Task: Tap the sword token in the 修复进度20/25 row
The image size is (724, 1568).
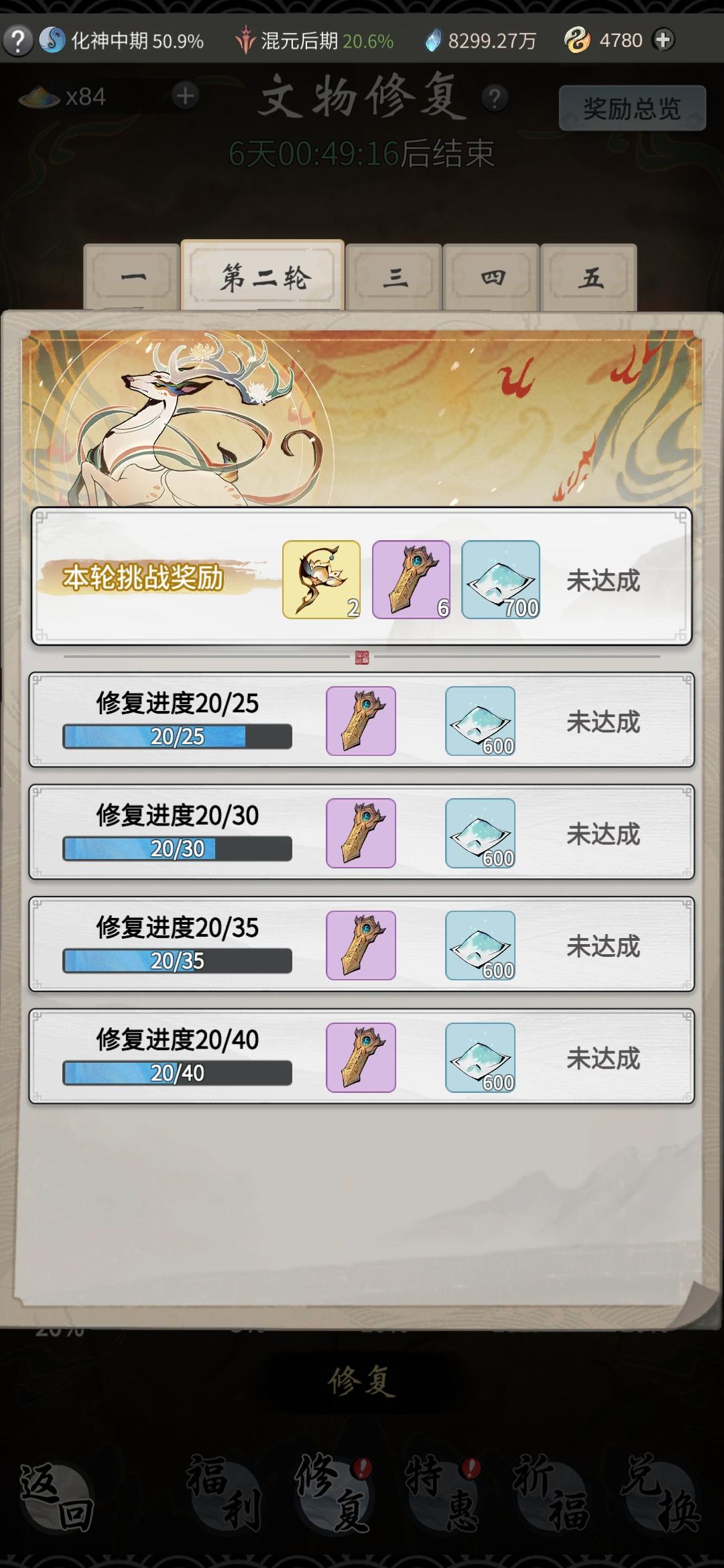Action: (x=361, y=721)
